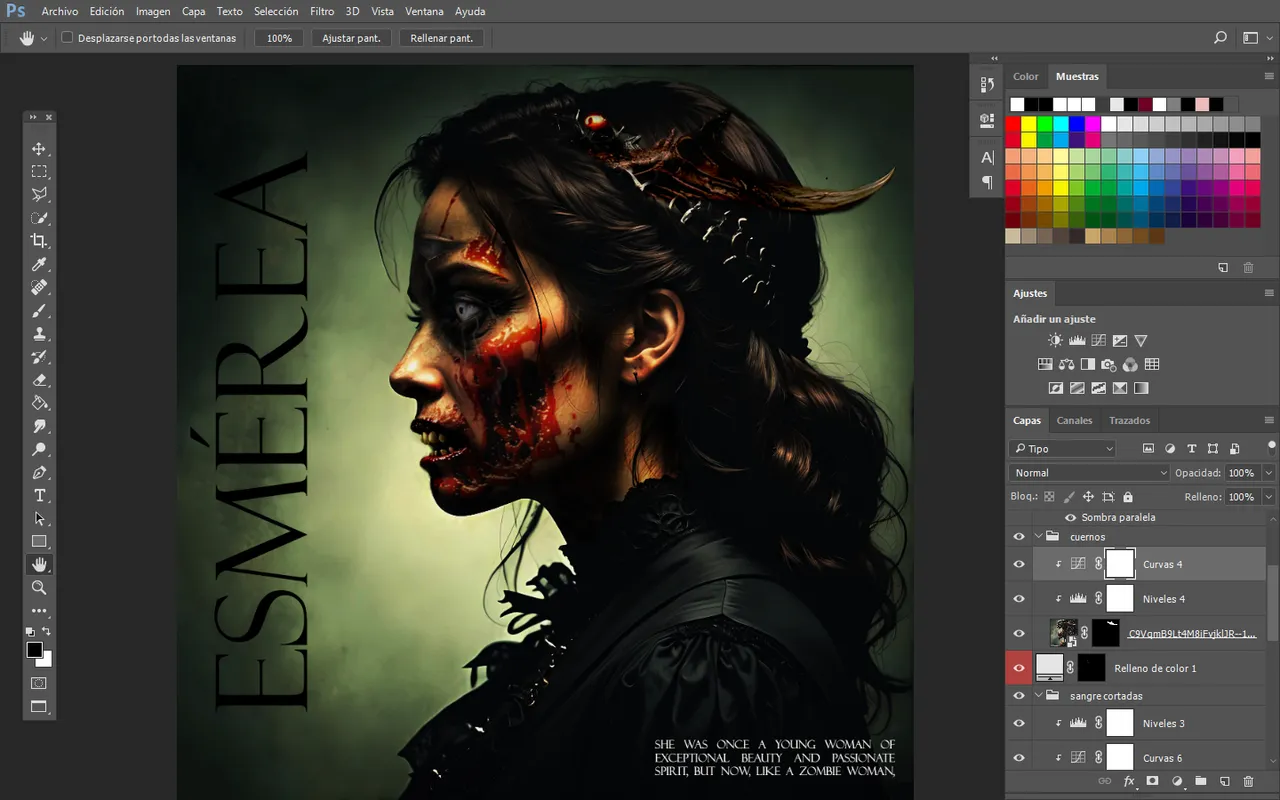Image resolution: width=1280 pixels, height=800 pixels.
Task: Open the Hand tool preset picker arrow
Action: point(44,38)
